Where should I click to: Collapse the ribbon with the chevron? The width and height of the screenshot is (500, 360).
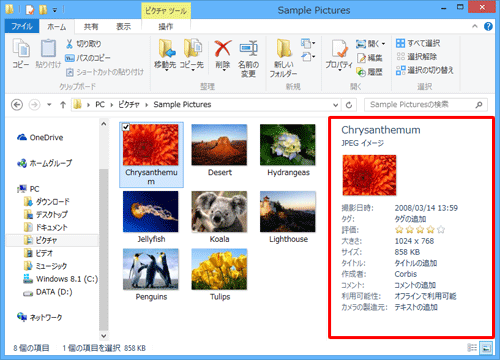pyautogui.click(x=475, y=26)
